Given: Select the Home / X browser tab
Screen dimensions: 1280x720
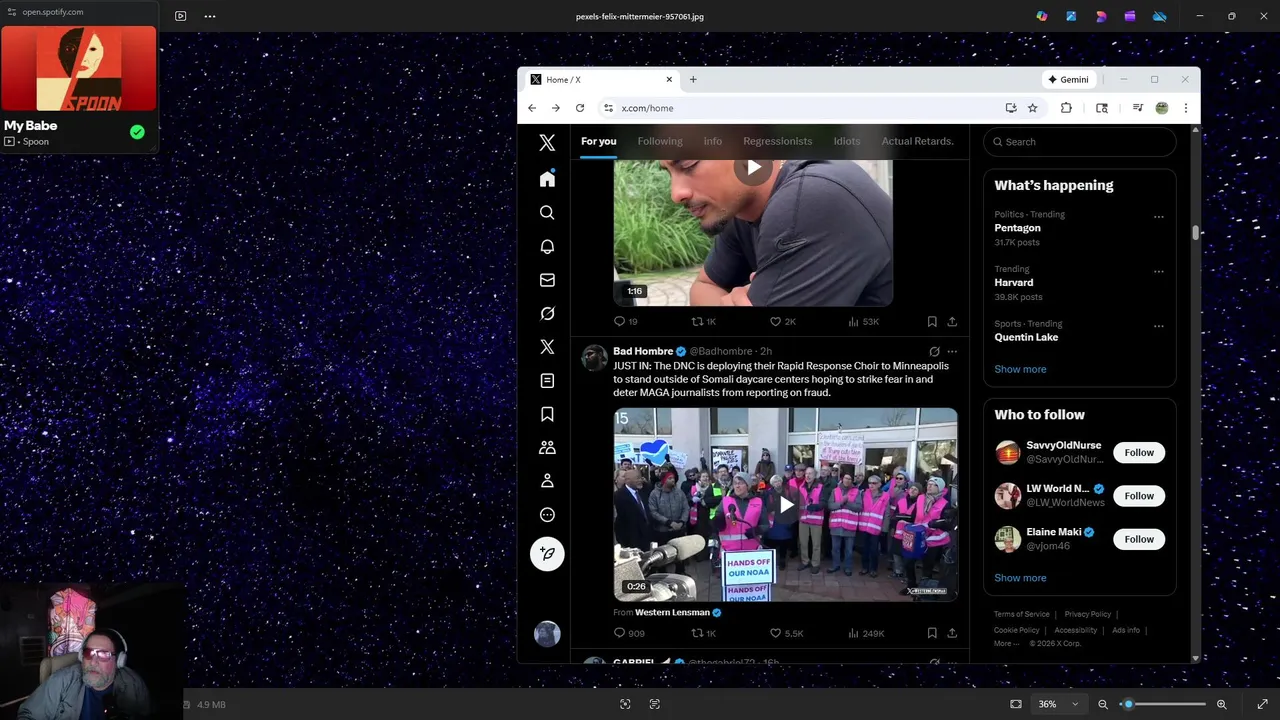Looking at the screenshot, I should click(x=600, y=80).
